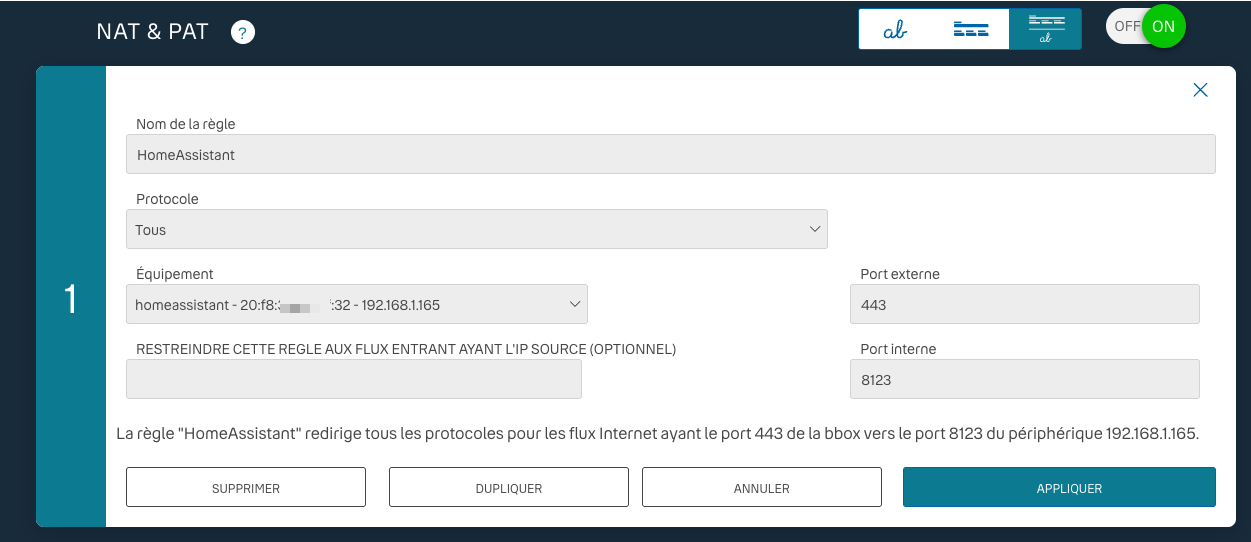The image size is (1251, 542).
Task: Toggle the NAT & PAT ON/OFF switch
Action: tap(1145, 27)
